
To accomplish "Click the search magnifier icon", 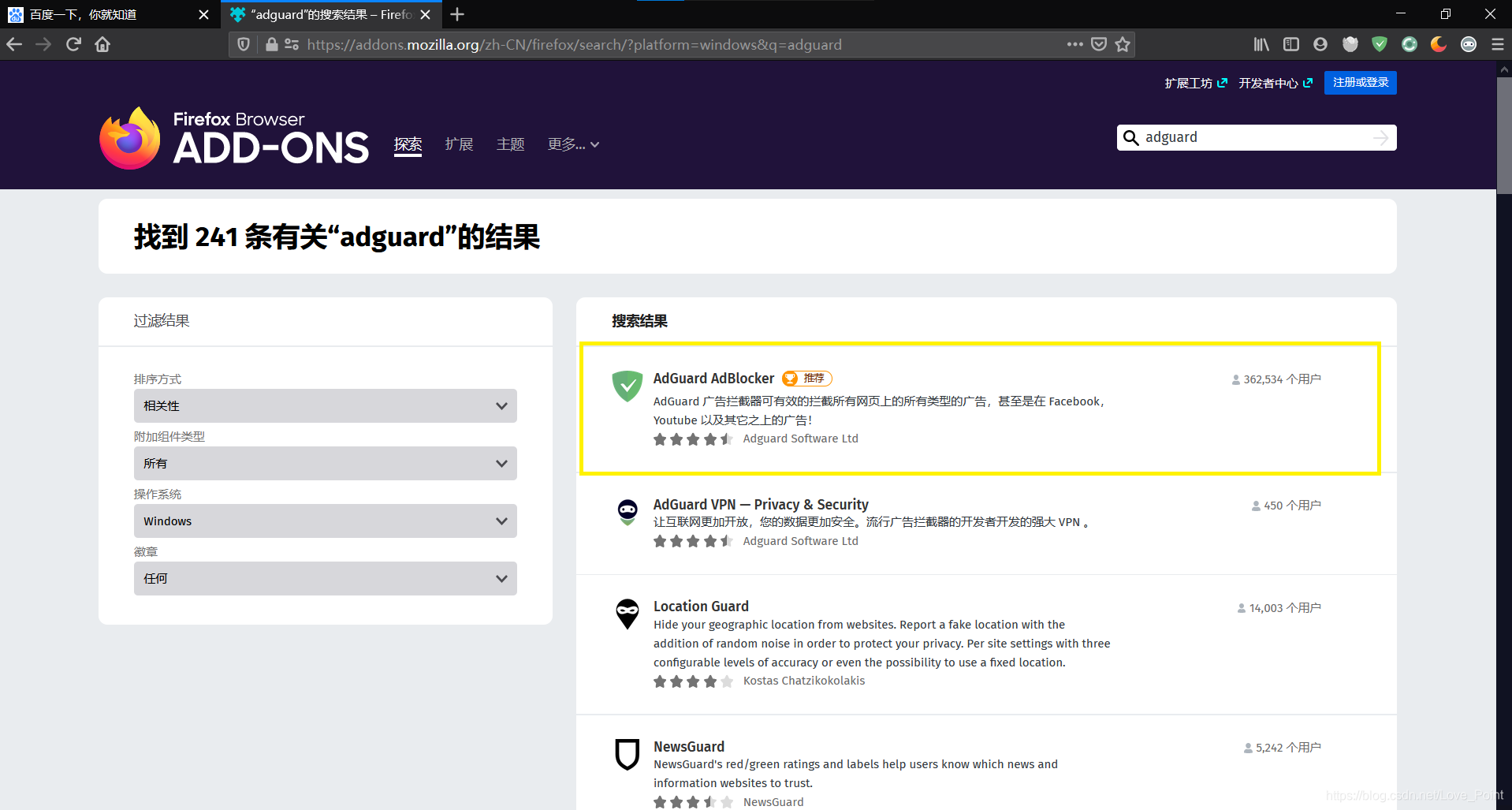I will (1130, 138).
